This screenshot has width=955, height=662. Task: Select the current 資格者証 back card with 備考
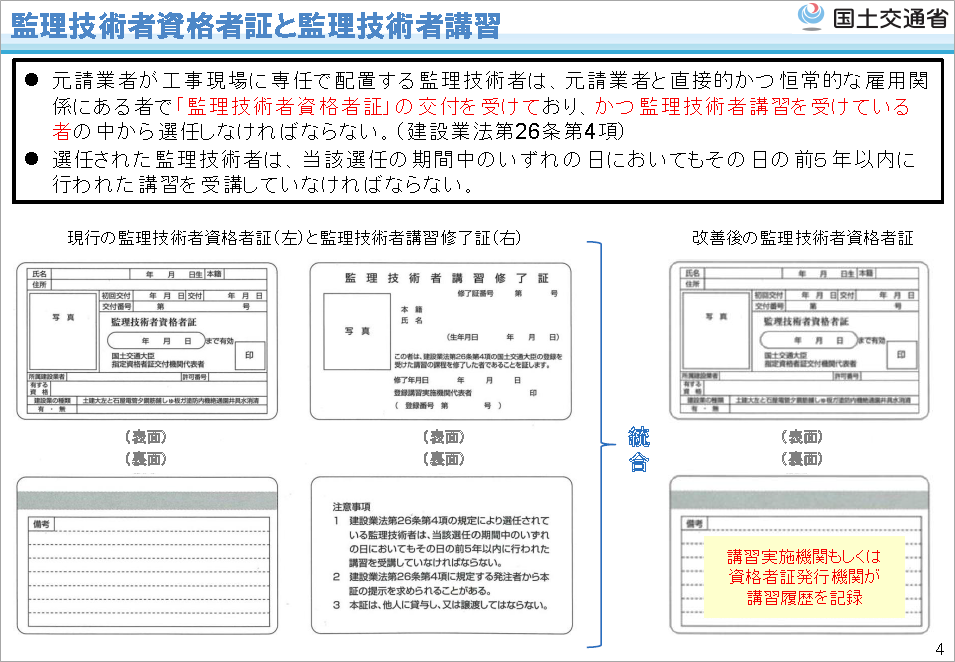(x=147, y=555)
